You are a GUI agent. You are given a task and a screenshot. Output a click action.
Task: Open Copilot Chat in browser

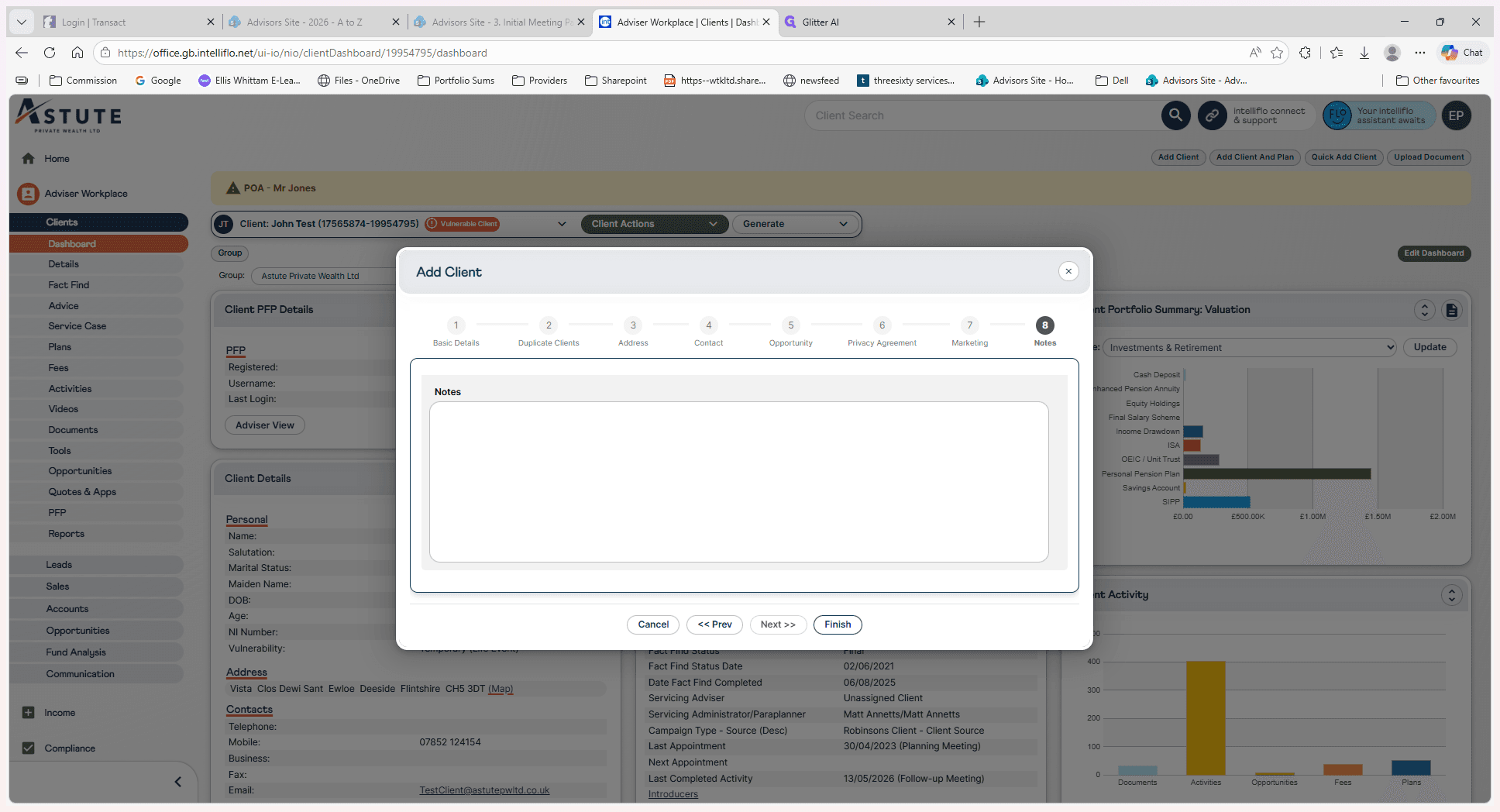click(x=1462, y=53)
